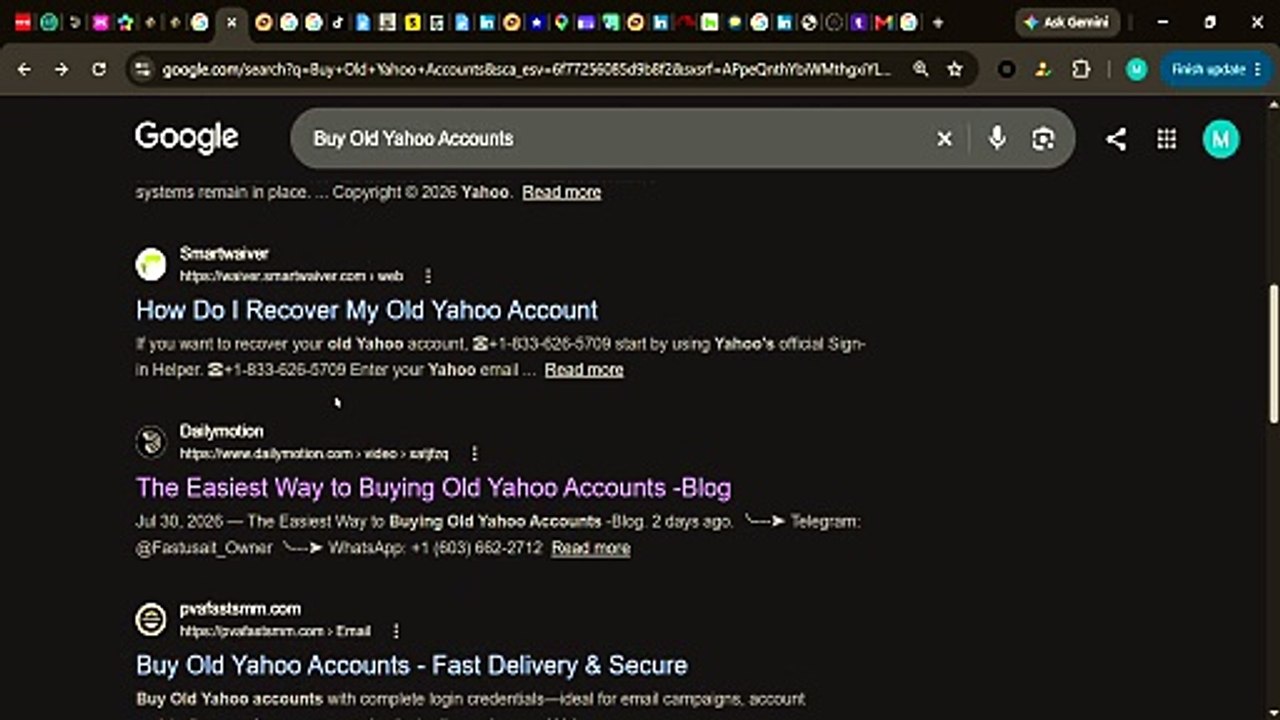Open the zoom magnifier in address bar

point(920,69)
